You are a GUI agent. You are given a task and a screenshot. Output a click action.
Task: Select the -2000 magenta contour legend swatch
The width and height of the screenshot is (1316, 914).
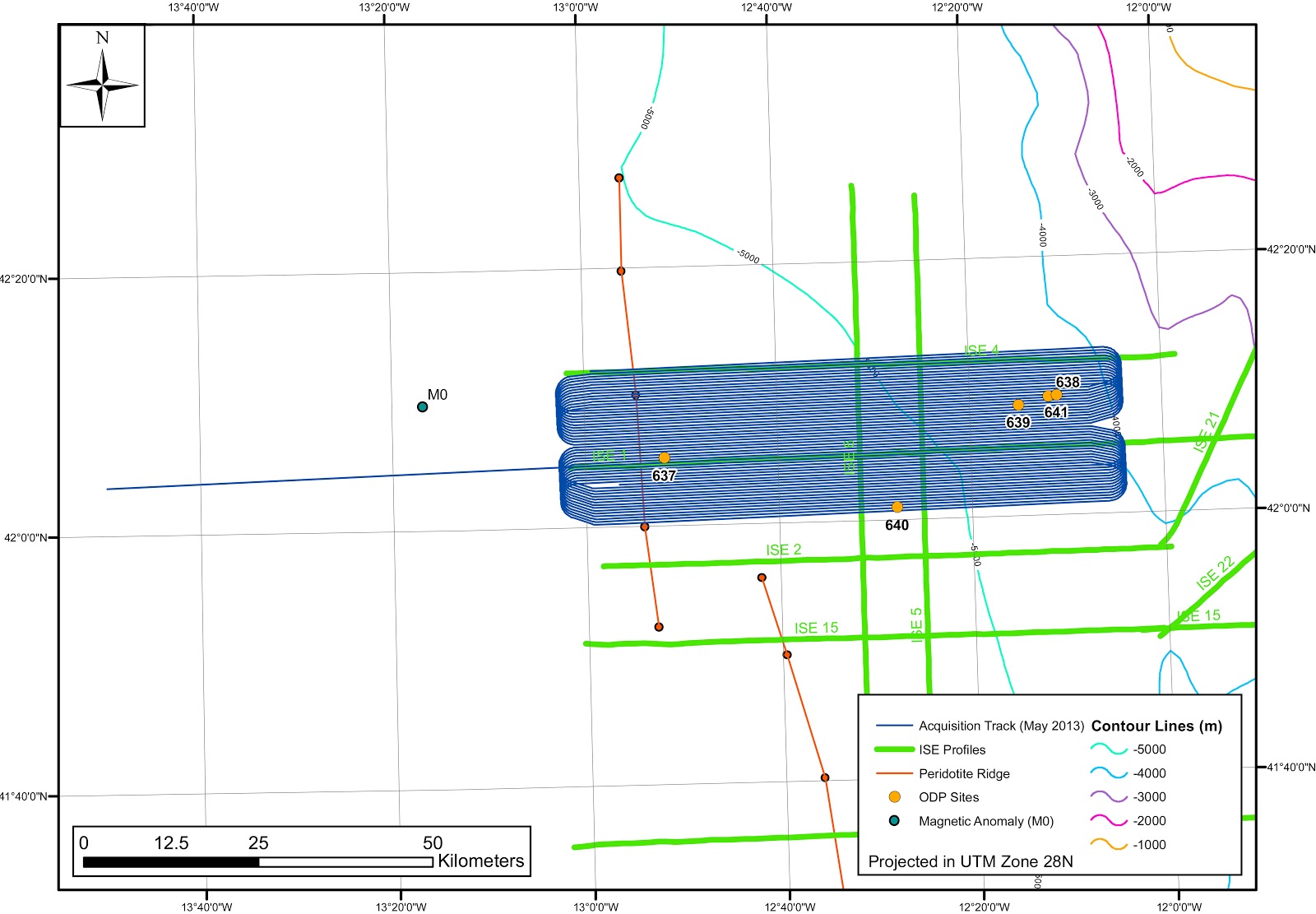pyautogui.click(x=1108, y=821)
